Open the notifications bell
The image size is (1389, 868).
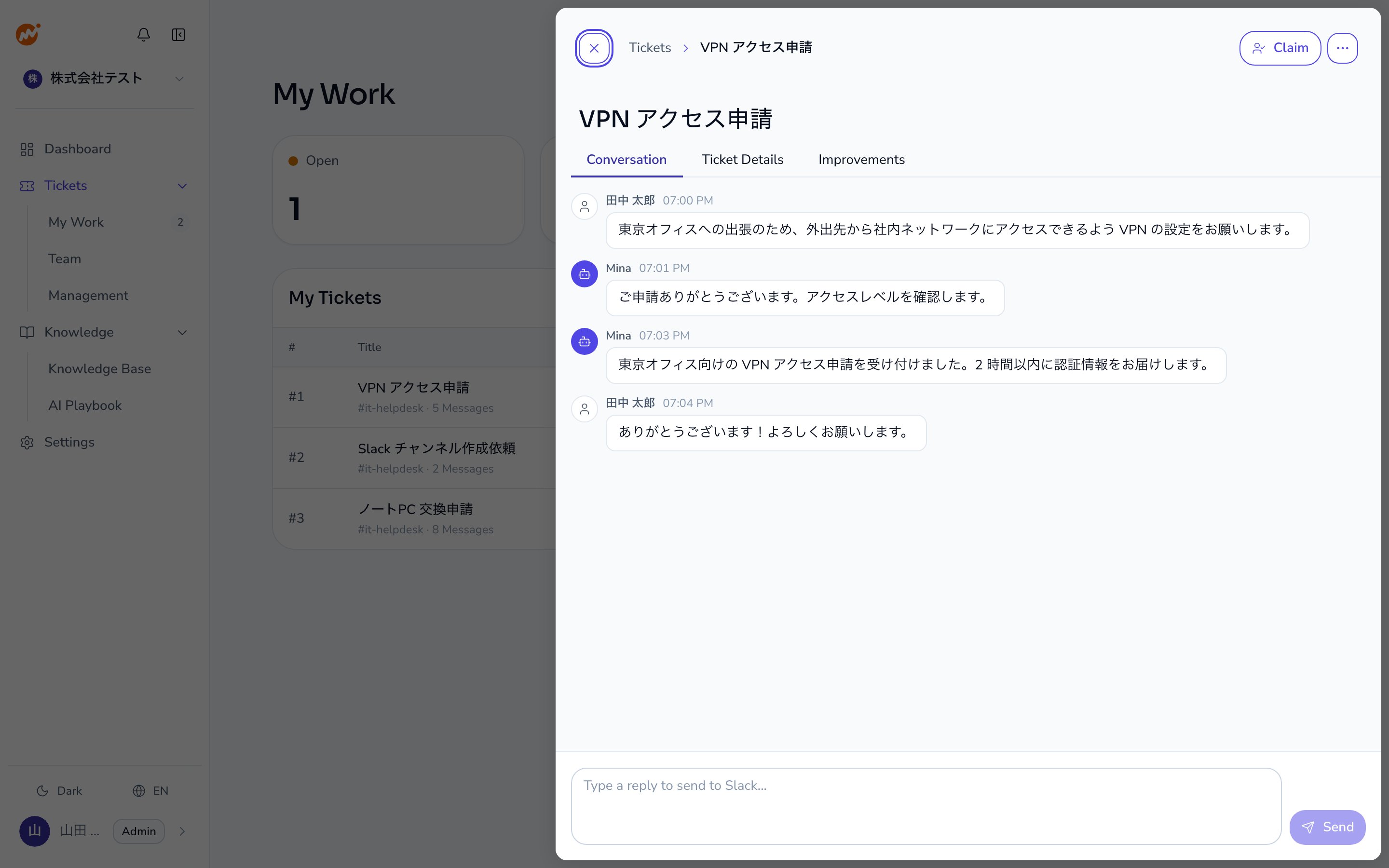(144, 34)
